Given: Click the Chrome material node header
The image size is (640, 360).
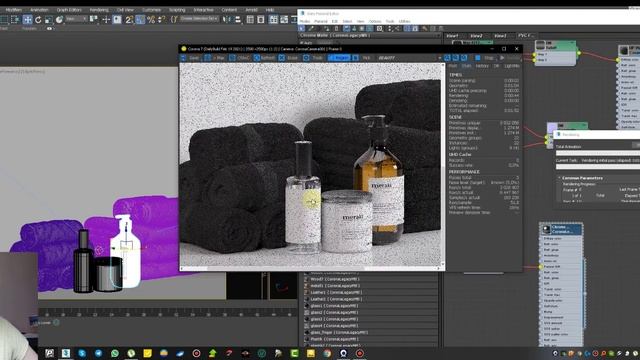Looking at the screenshot, I should point(561,229).
